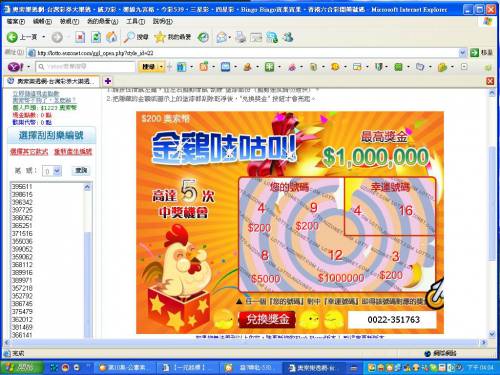
Task: Click the Yahoo toolbar logo
Action: [15, 67]
